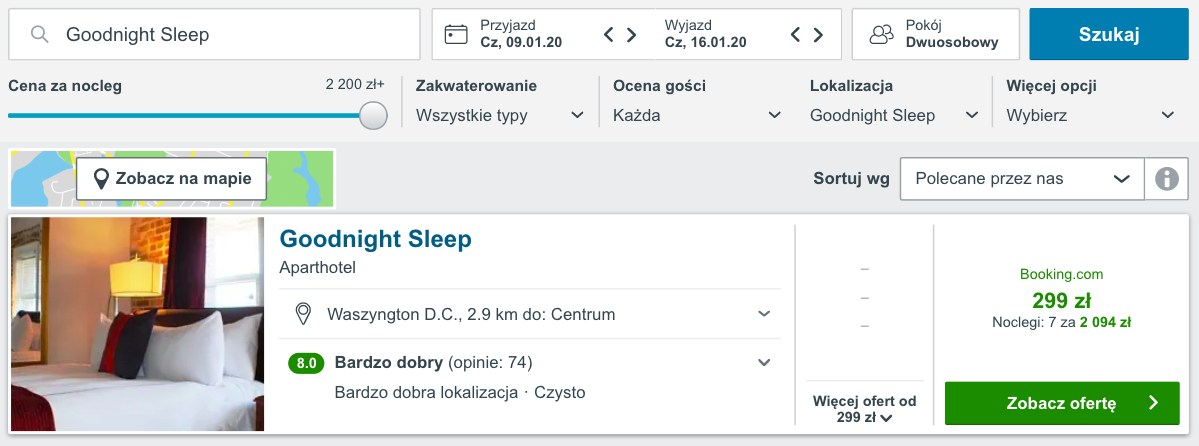Go to previous check-out date
Viewport: 1199px width, 446px height.
[x=795, y=34]
